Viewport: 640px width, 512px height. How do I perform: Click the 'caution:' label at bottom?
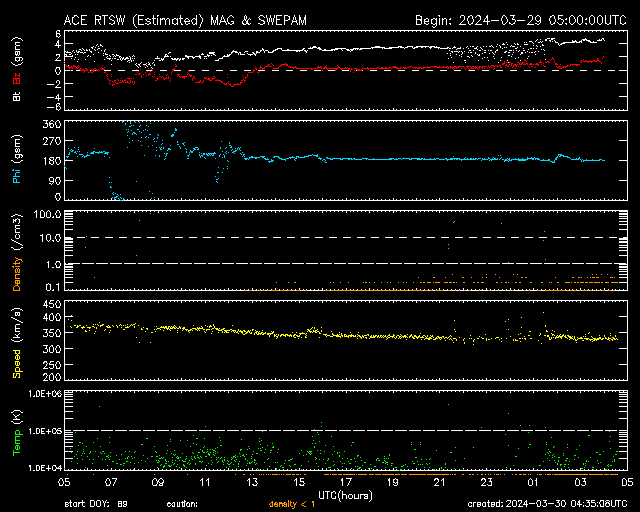pyautogui.click(x=182, y=504)
